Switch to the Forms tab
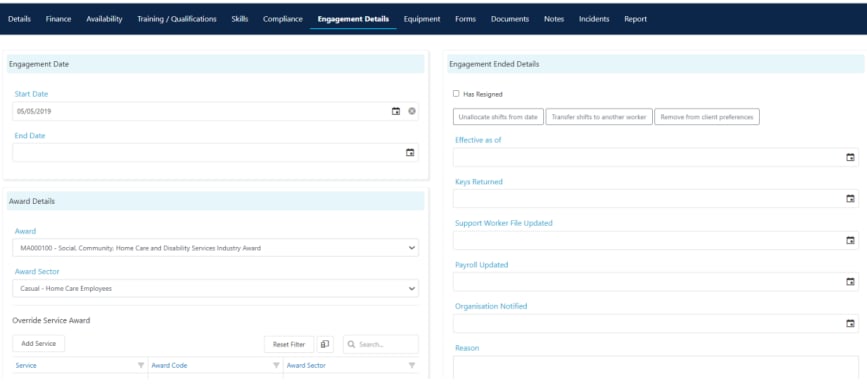The height and width of the screenshot is (389, 867). (466, 19)
